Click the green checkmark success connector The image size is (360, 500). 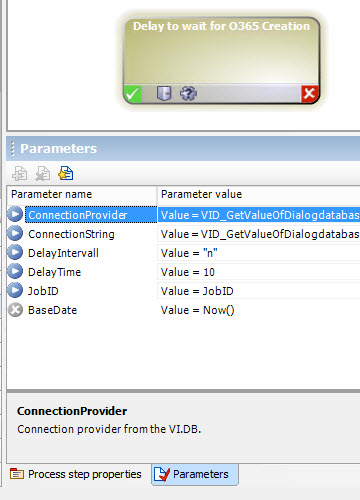click(x=133, y=94)
